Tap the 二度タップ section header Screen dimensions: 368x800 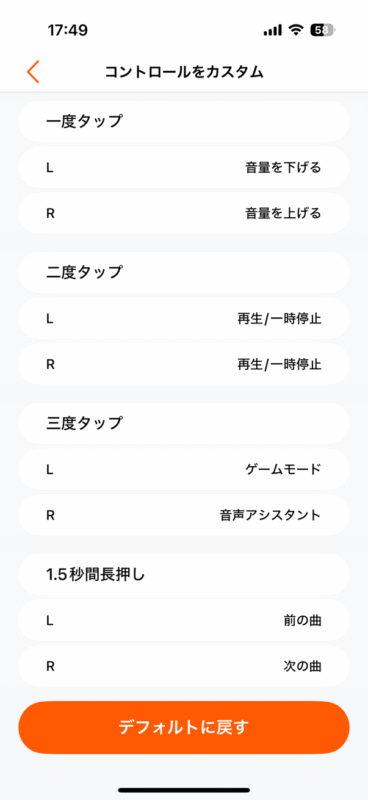point(184,272)
